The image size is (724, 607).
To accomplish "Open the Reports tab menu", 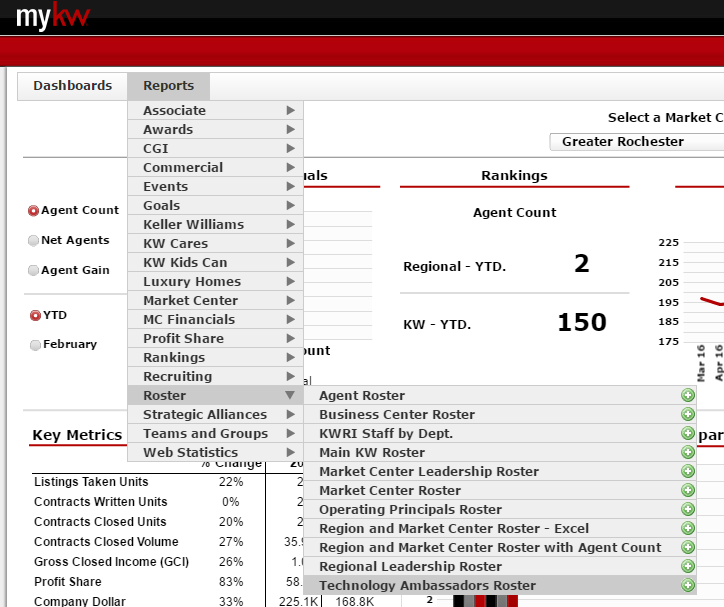I will tap(169, 86).
